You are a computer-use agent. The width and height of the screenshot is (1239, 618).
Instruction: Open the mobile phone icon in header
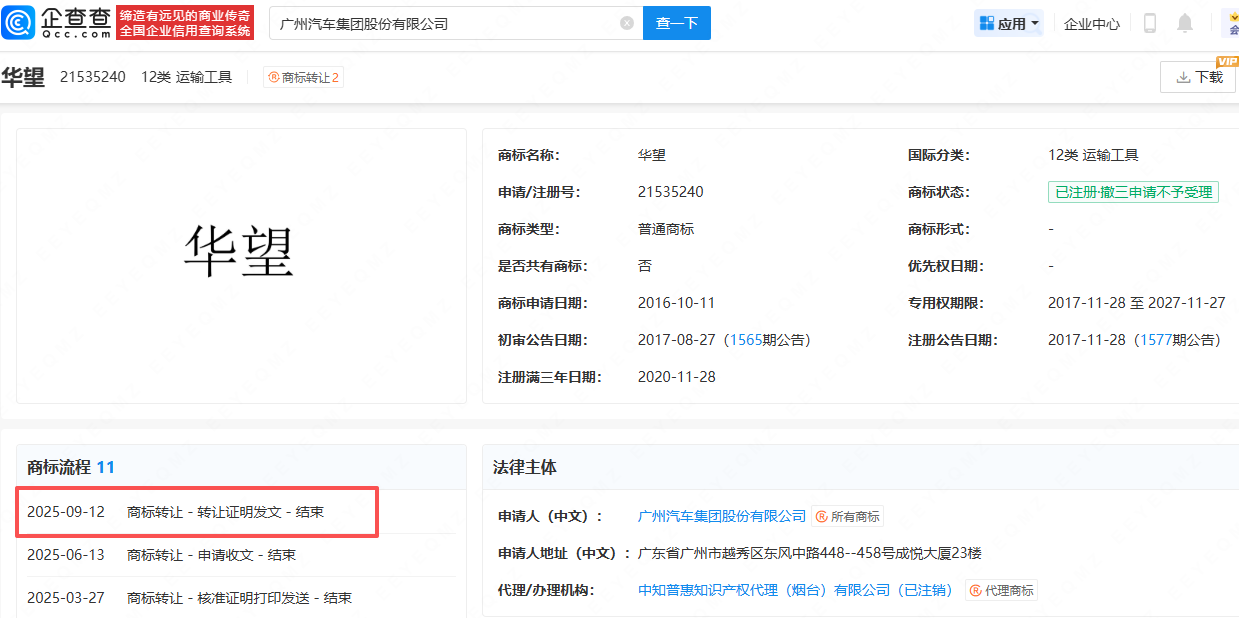click(1150, 23)
